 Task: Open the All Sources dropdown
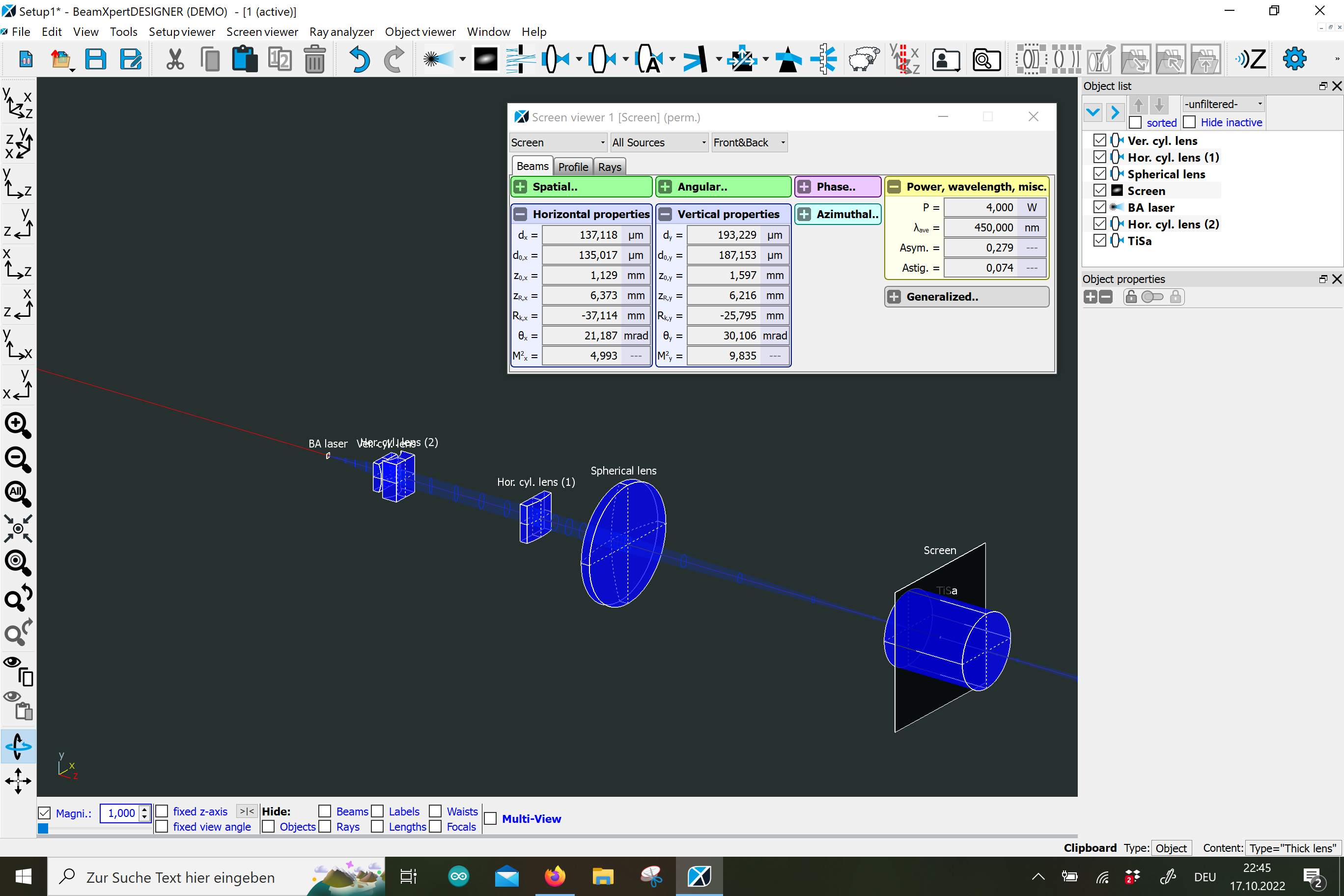(659, 142)
